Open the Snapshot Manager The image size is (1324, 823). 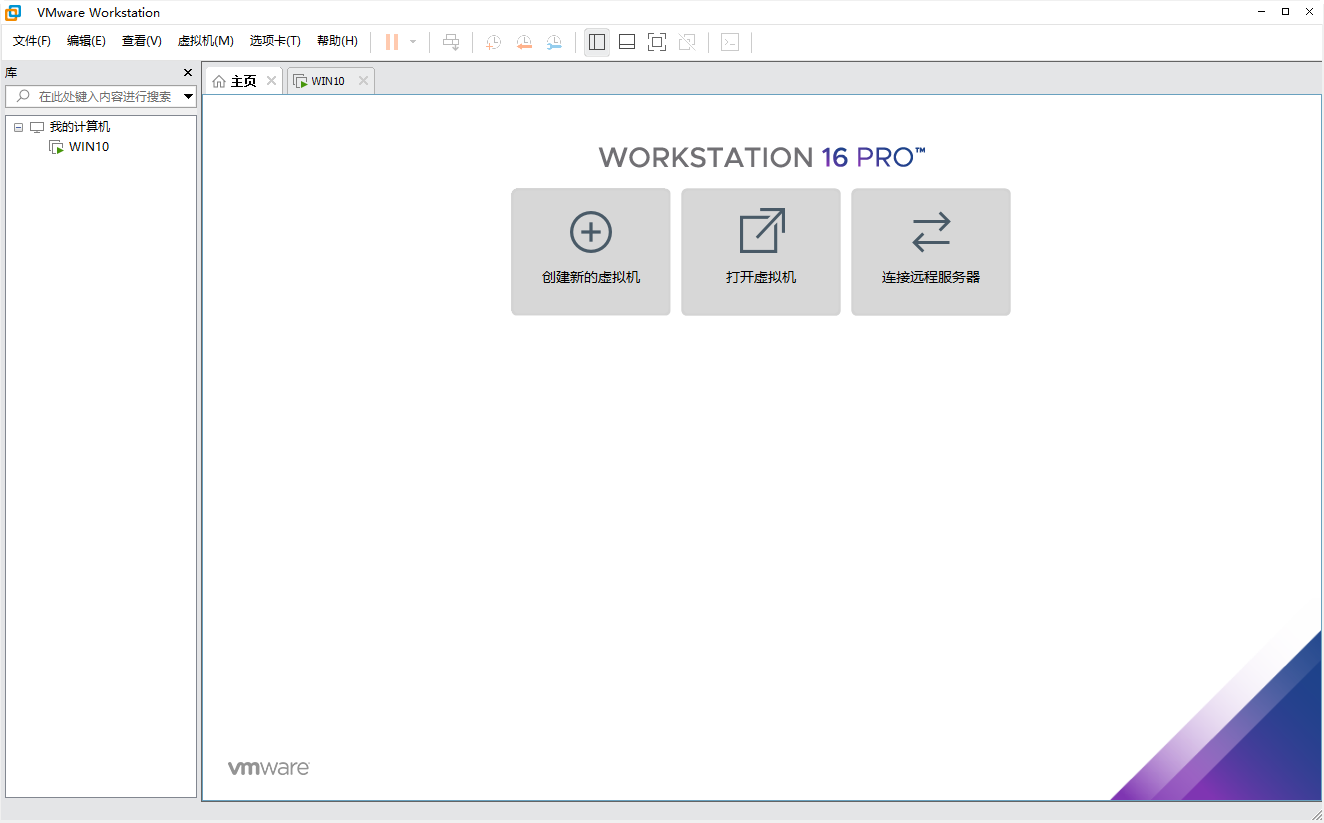(x=554, y=42)
